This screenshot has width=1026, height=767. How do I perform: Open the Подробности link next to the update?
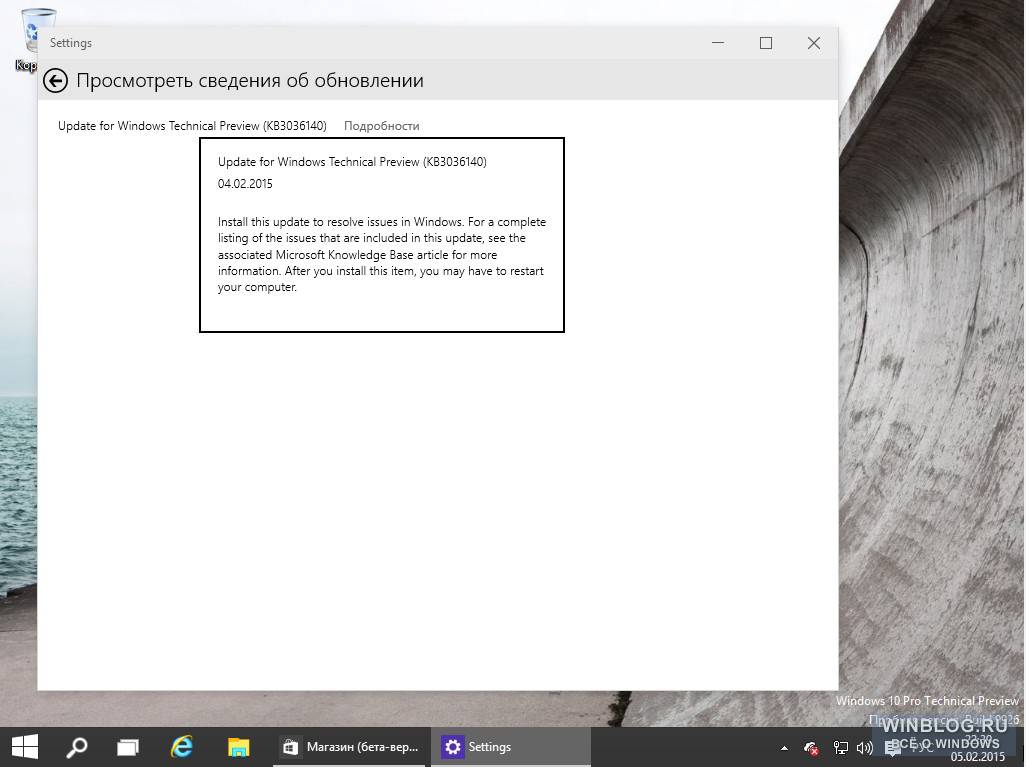pos(381,126)
